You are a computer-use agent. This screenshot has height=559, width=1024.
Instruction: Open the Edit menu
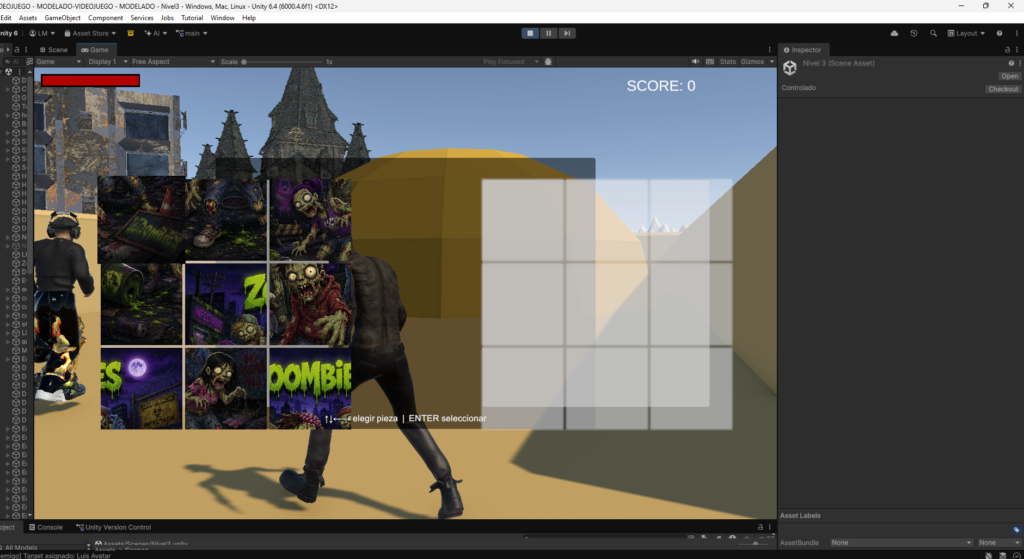(x=6, y=18)
